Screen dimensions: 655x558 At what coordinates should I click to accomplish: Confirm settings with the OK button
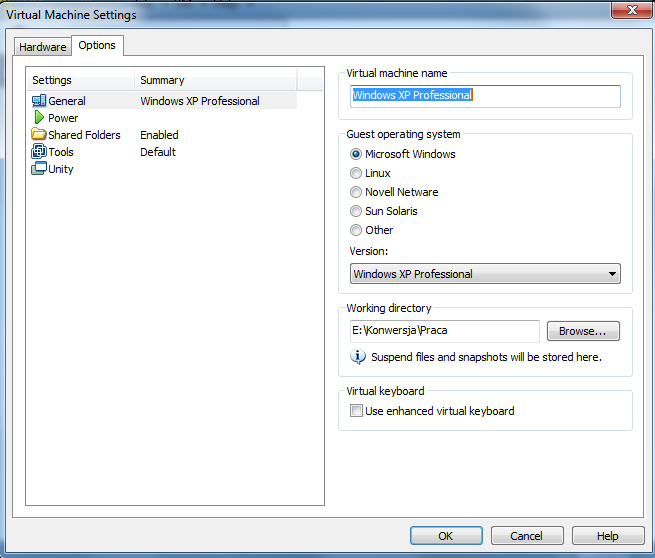click(x=446, y=535)
